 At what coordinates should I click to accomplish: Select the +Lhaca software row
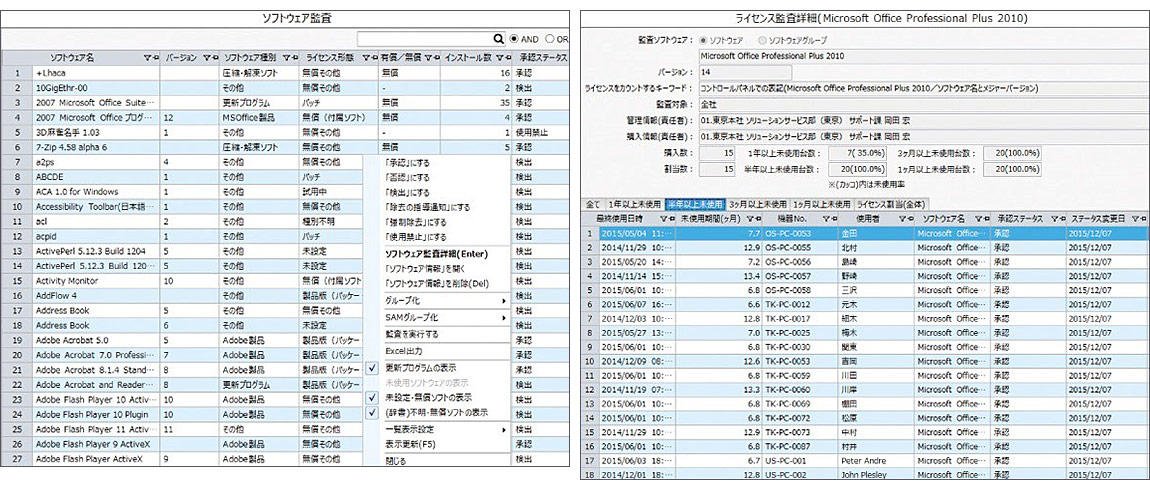(x=285, y=73)
